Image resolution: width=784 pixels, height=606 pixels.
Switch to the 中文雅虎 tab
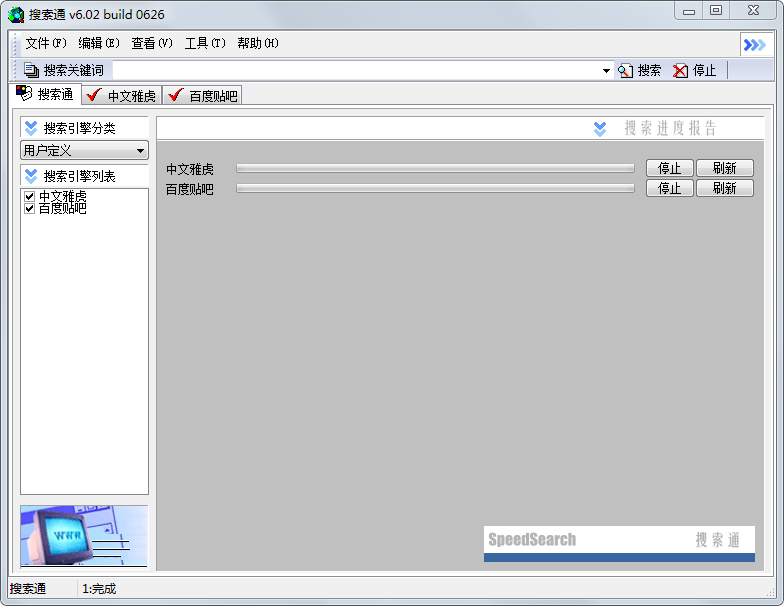pyautogui.click(x=122, y=95)
